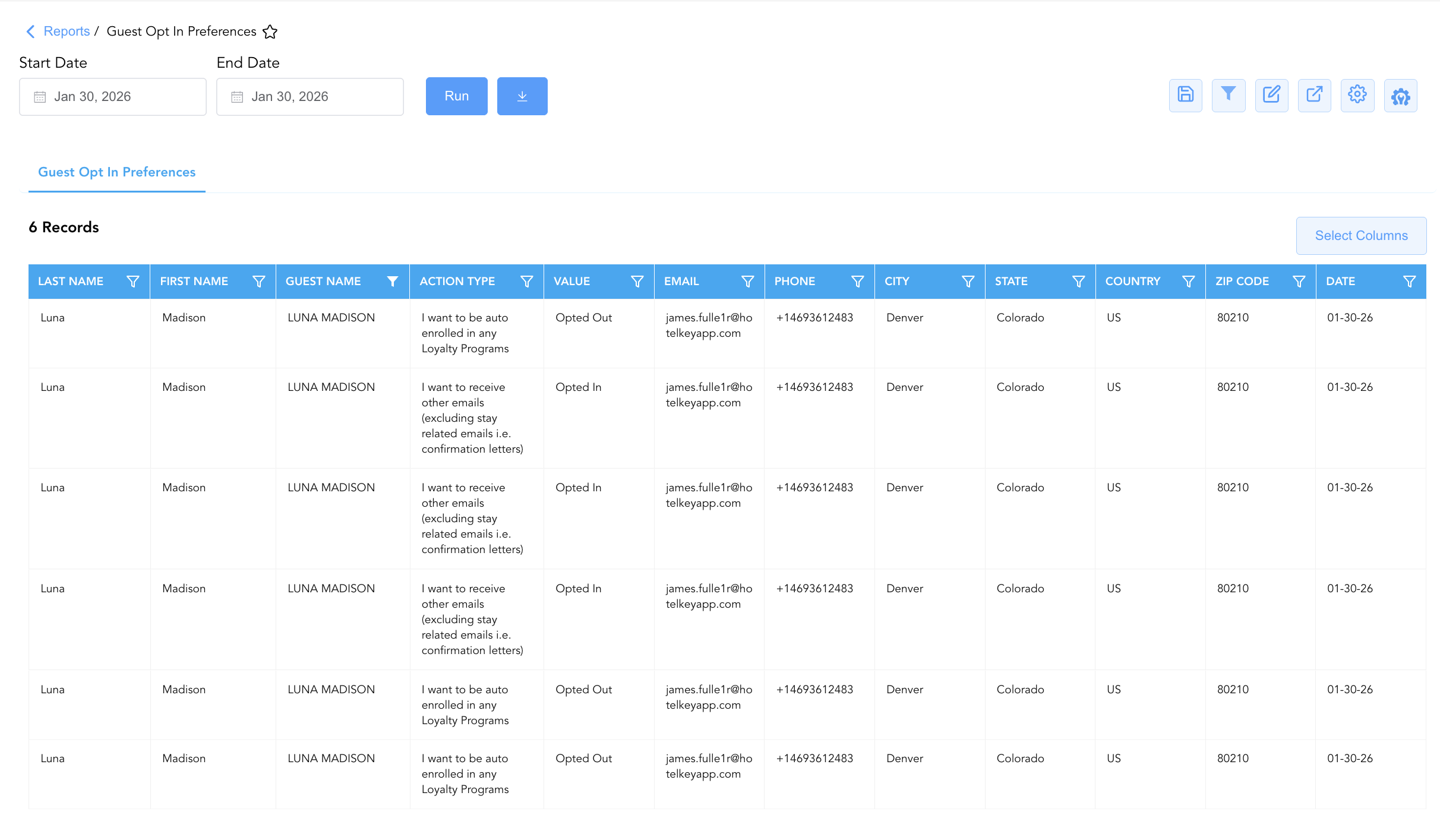Filter the PHONE column

pyautogui.click(x=858, y=282)
